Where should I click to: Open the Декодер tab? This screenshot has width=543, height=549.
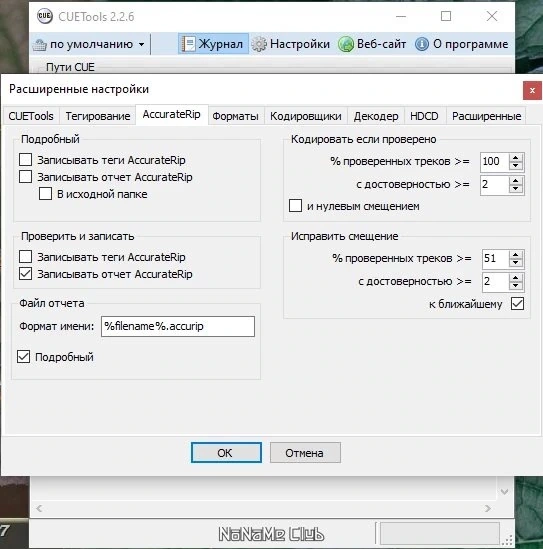pyautogui.click(x=376, y=116)
